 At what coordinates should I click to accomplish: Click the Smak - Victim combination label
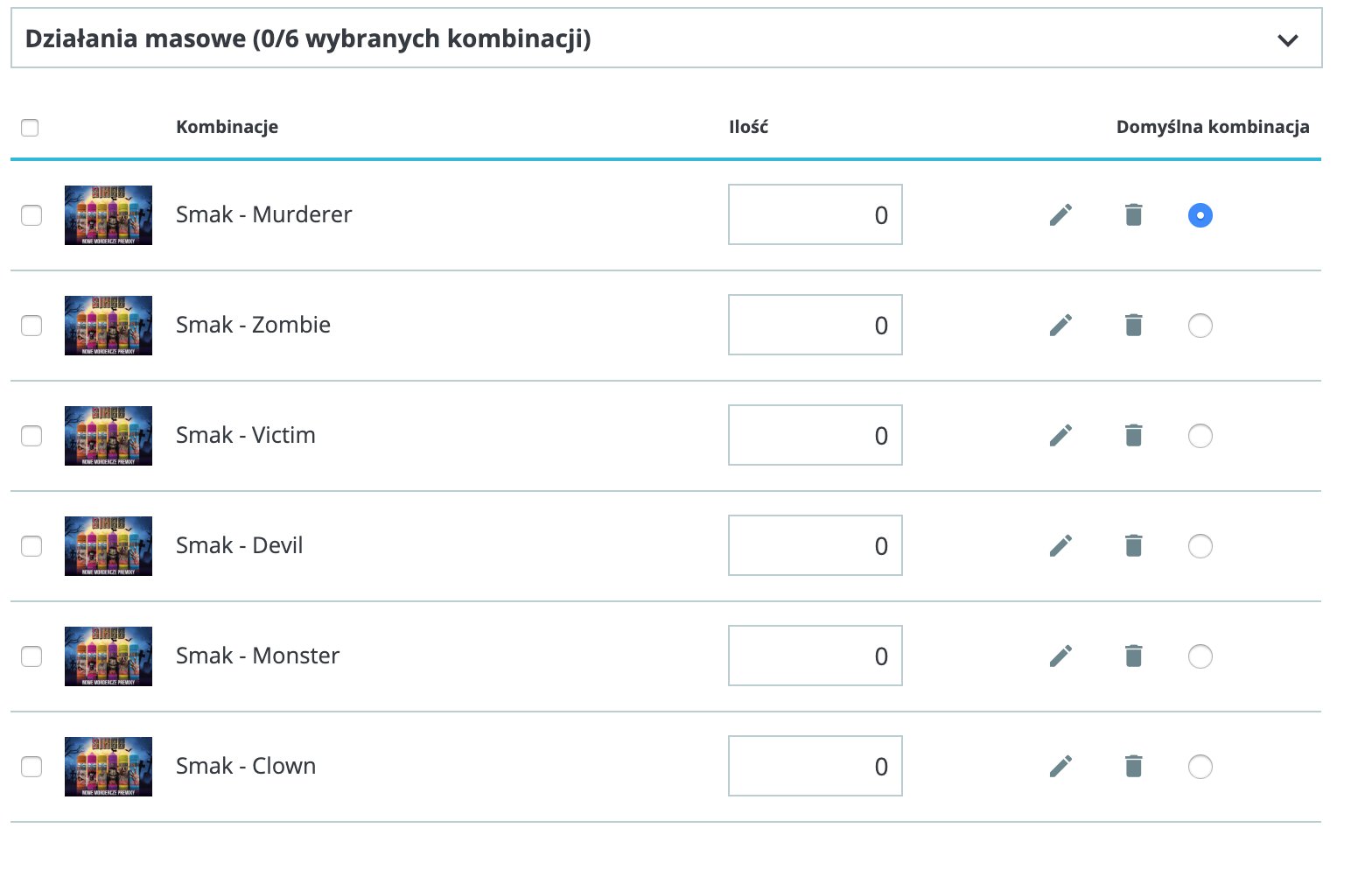[x=245, y=436]
